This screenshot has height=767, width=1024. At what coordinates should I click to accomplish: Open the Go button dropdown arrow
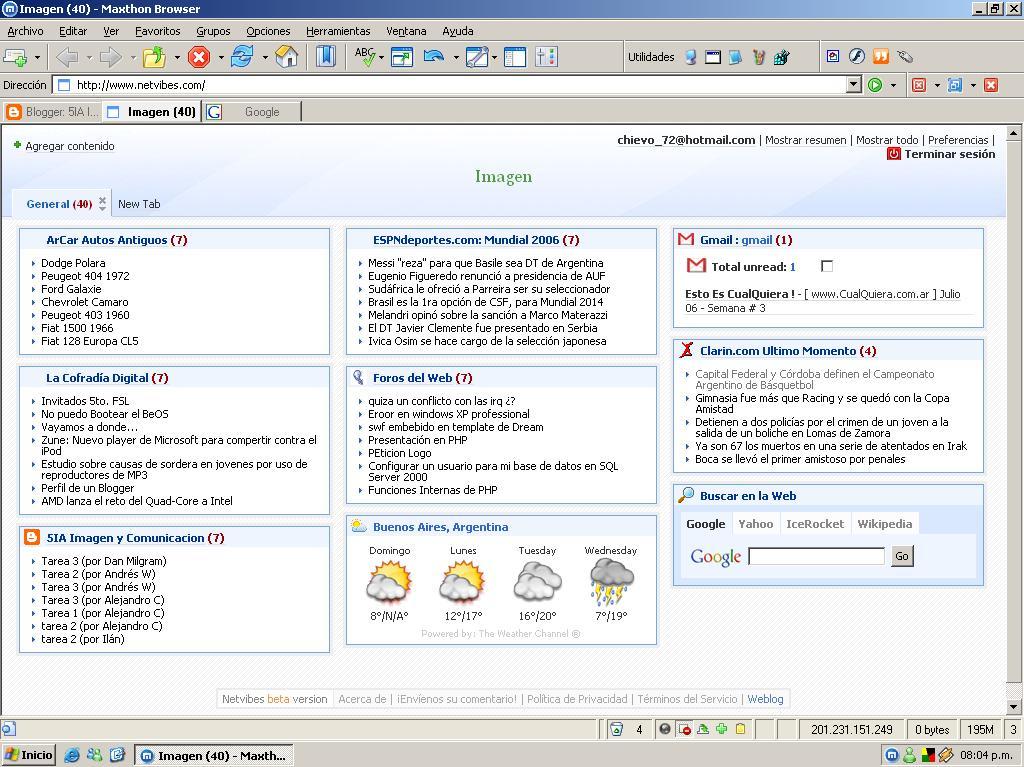(x=893, y=85)
